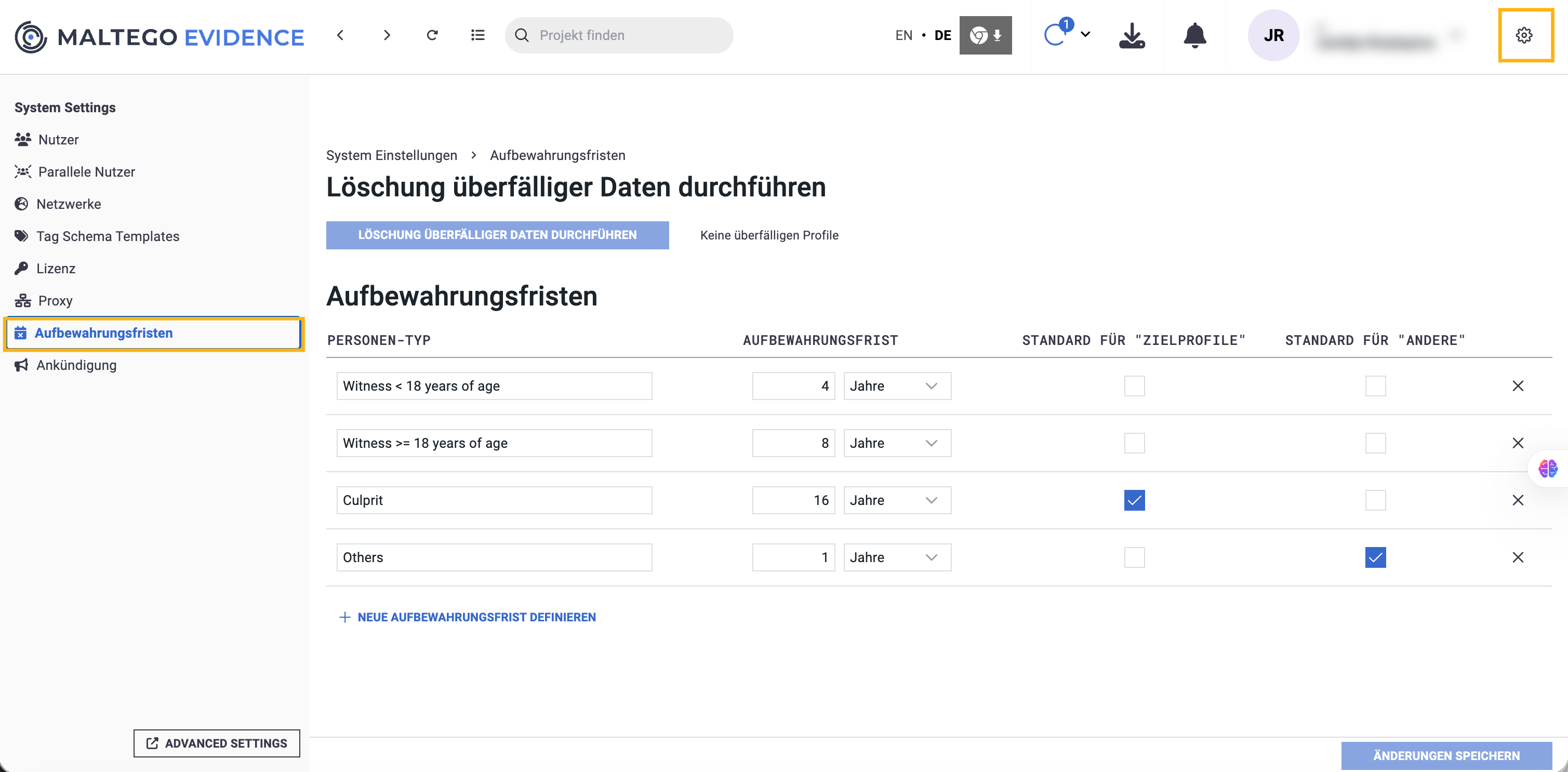
Task: Open the project list icon
Action: click(x=478, y=35)
